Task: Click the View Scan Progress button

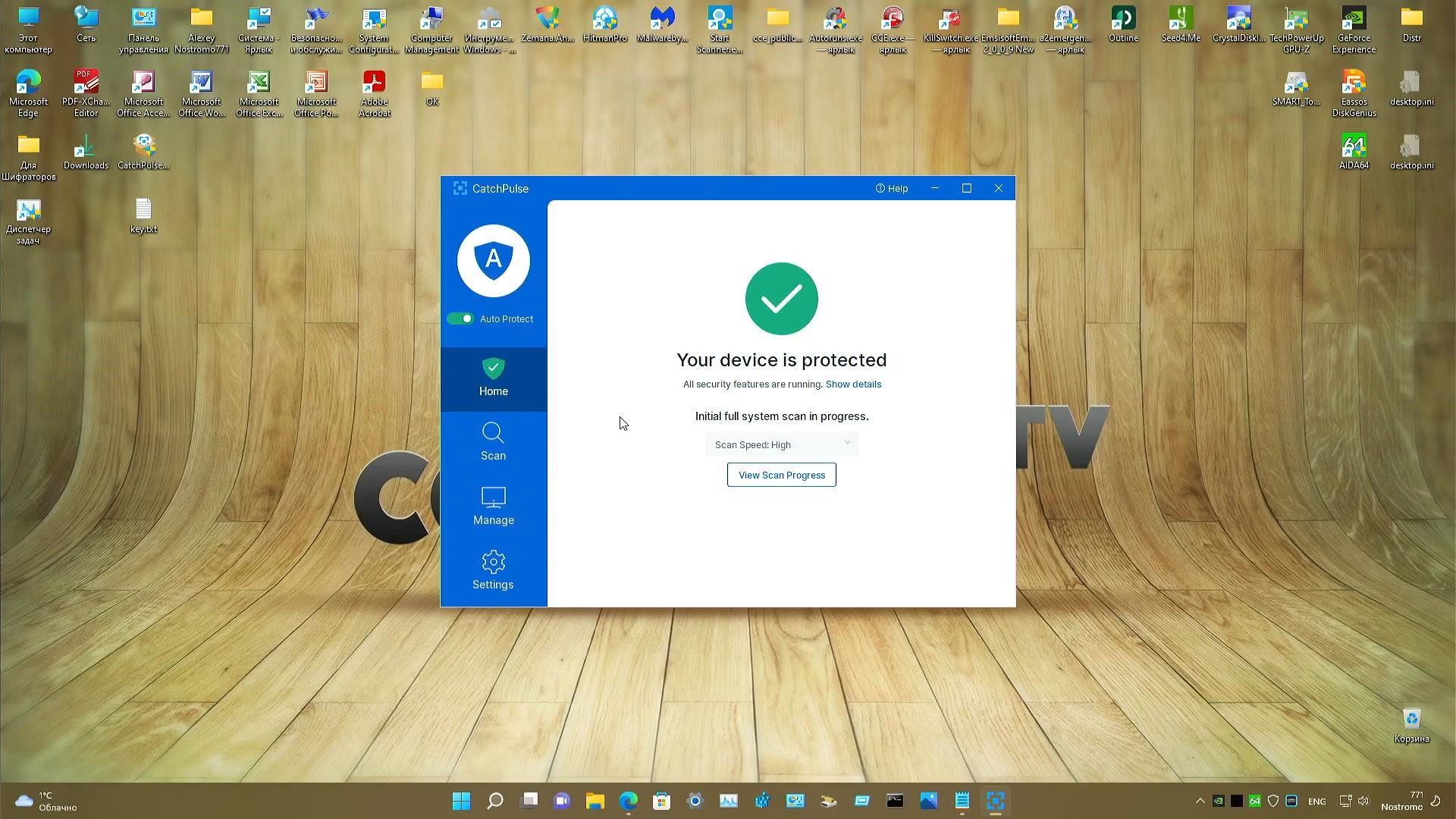Action: pos(781,474)
